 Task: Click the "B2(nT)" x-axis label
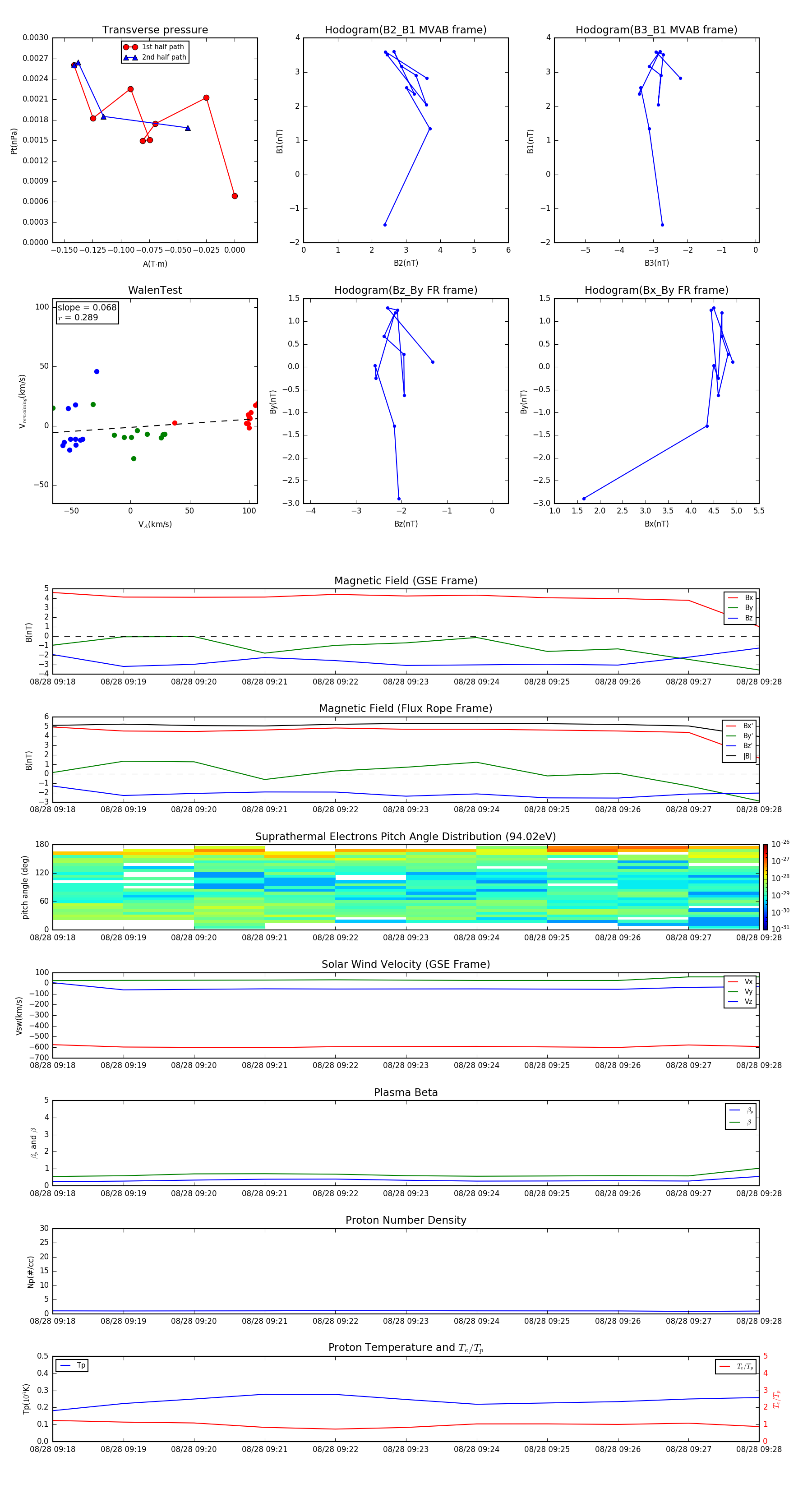pyautogui.click(x=406, y=263)
